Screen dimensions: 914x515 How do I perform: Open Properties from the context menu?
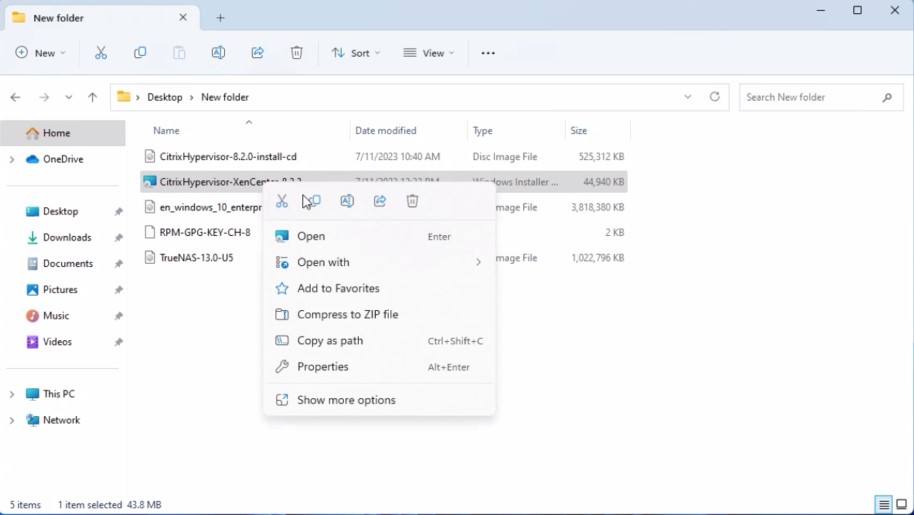379,366
